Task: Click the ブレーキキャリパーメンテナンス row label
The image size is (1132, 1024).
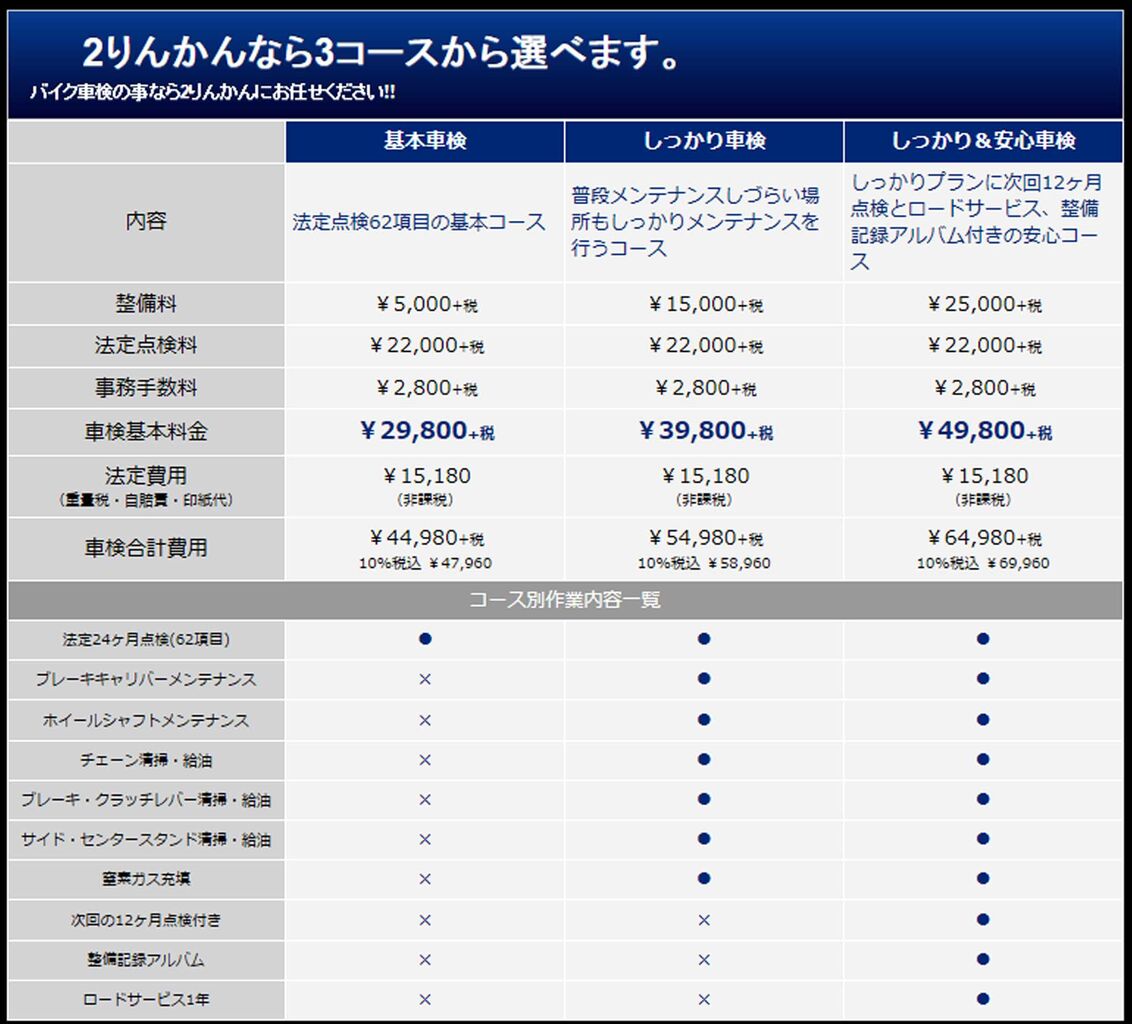Action: coord(146,680)
